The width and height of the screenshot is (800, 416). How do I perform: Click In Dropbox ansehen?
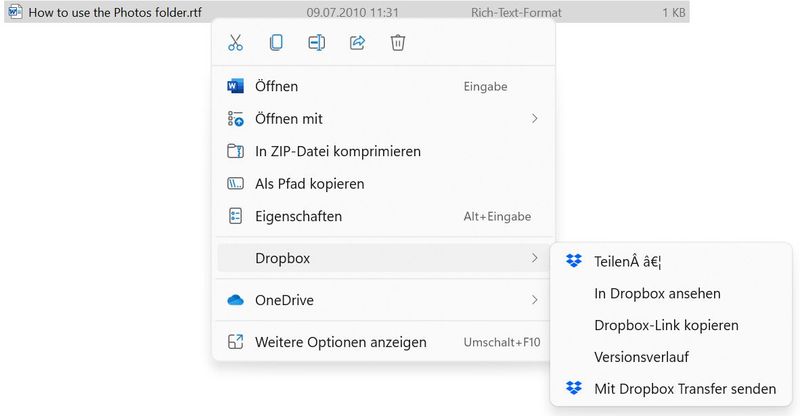click(x=657, y=293)
